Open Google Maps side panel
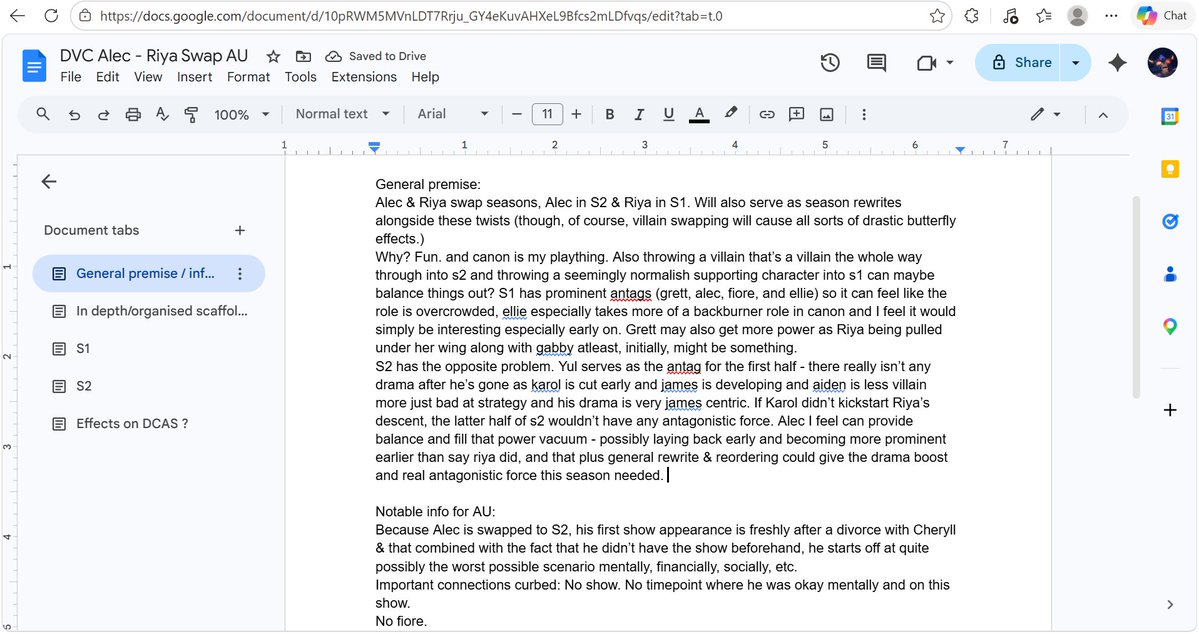The image size is (1199, 634). 1170,327
